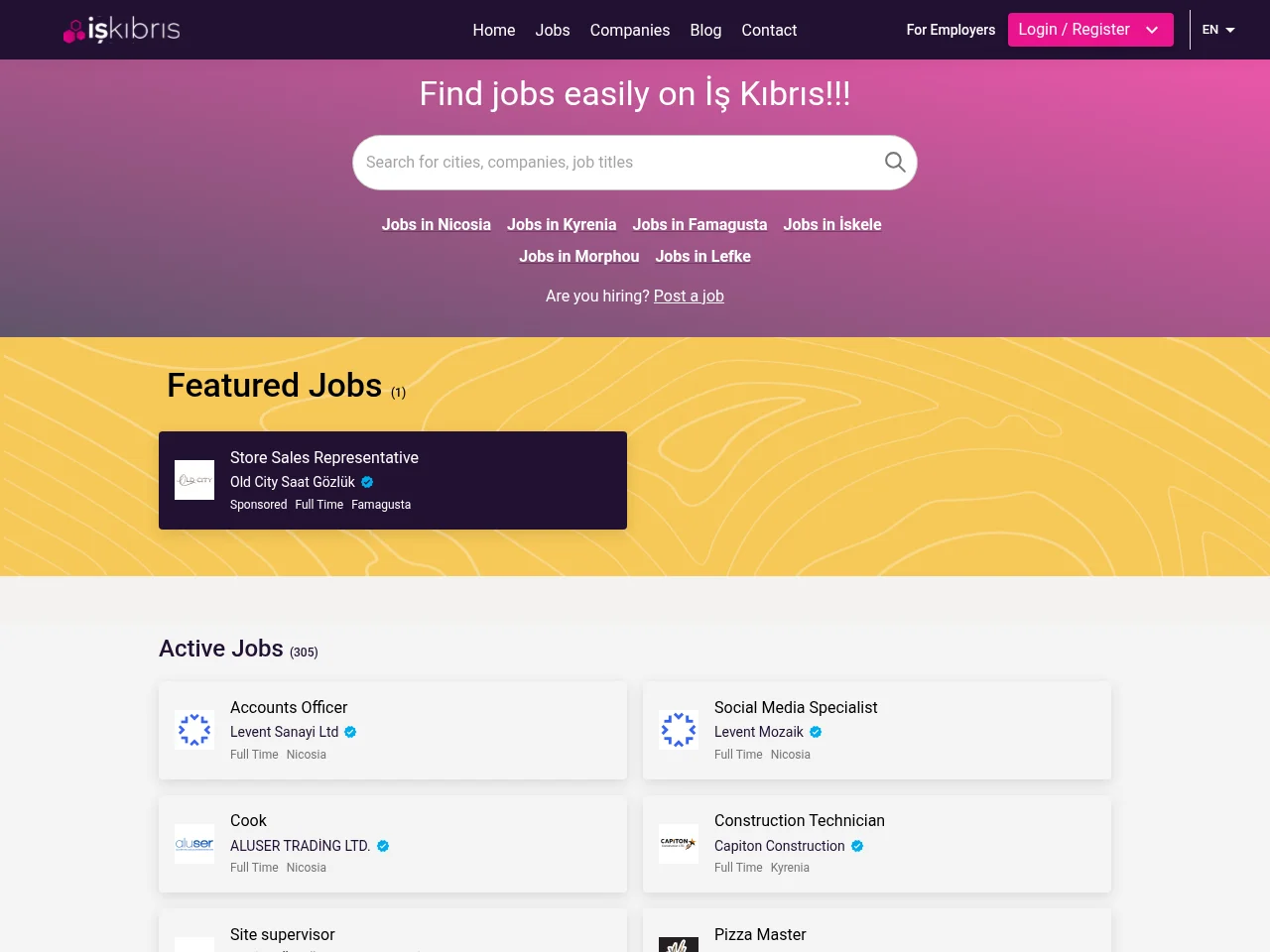
Task: Open the Construction Technician job
Action: tap(800, 820)
